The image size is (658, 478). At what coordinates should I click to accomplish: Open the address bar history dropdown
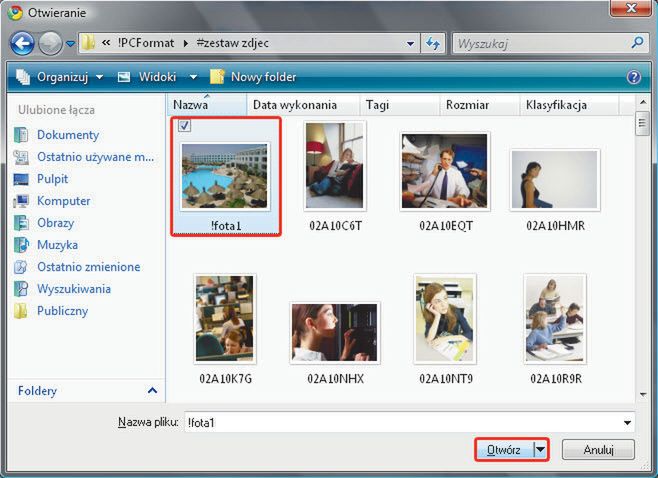[x=410, y=44]
